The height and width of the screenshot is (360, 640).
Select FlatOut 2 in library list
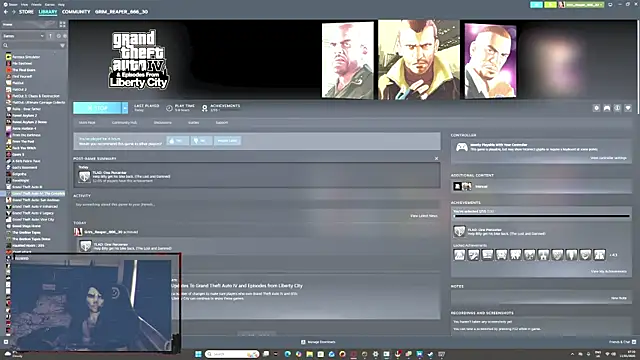(19, 89)
